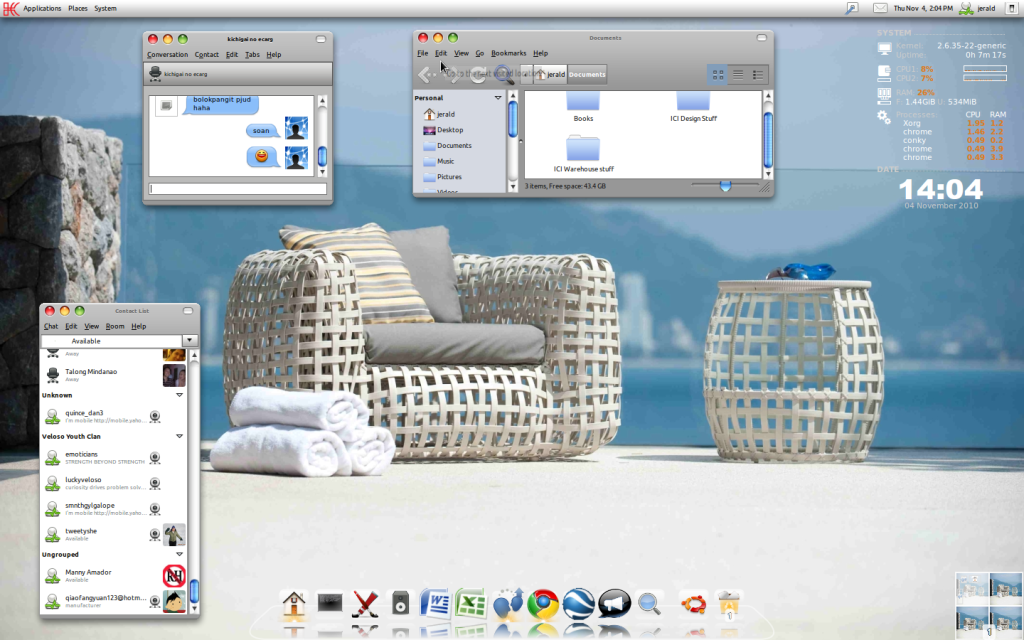Launch Google Chrome from the dock
This screenshot has width=1024, height=640.
543,604
